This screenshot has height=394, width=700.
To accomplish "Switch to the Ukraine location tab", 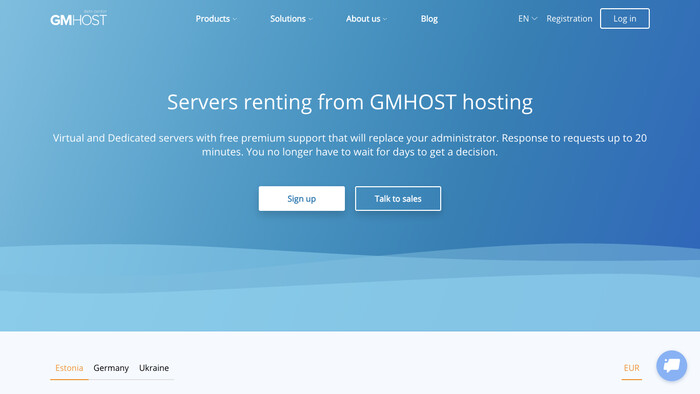I will click(x=154, y=368).
